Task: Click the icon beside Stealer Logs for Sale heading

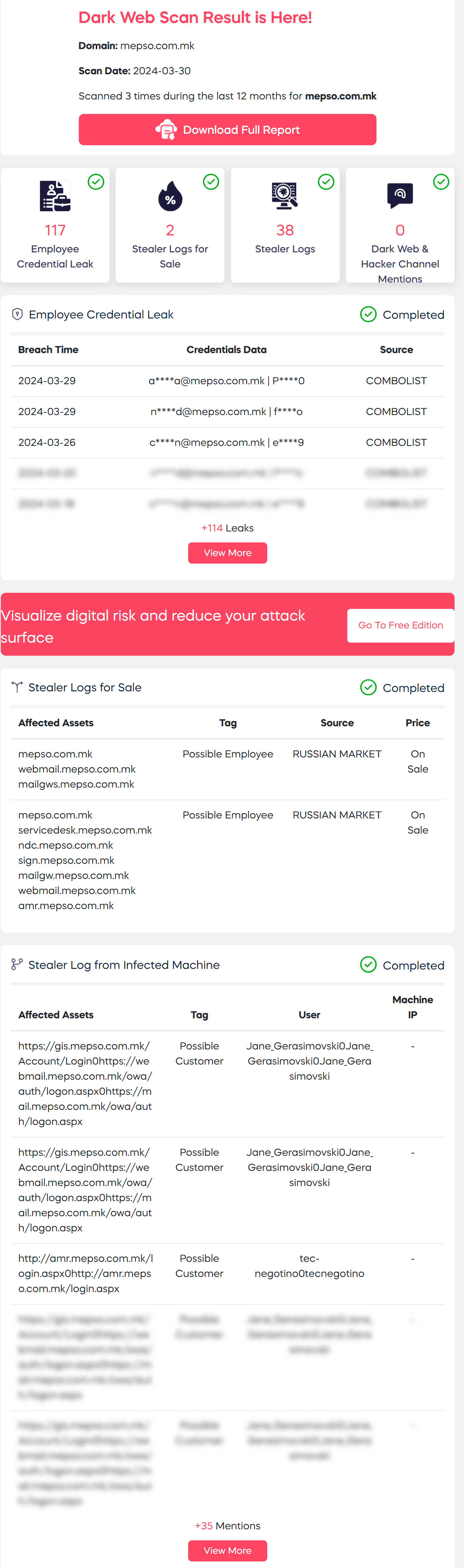Action: (17, 687)
